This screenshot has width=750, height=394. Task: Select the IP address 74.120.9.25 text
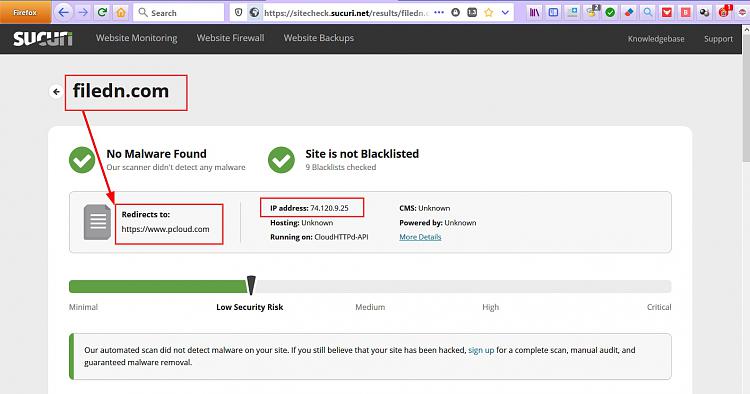[309, 208]
